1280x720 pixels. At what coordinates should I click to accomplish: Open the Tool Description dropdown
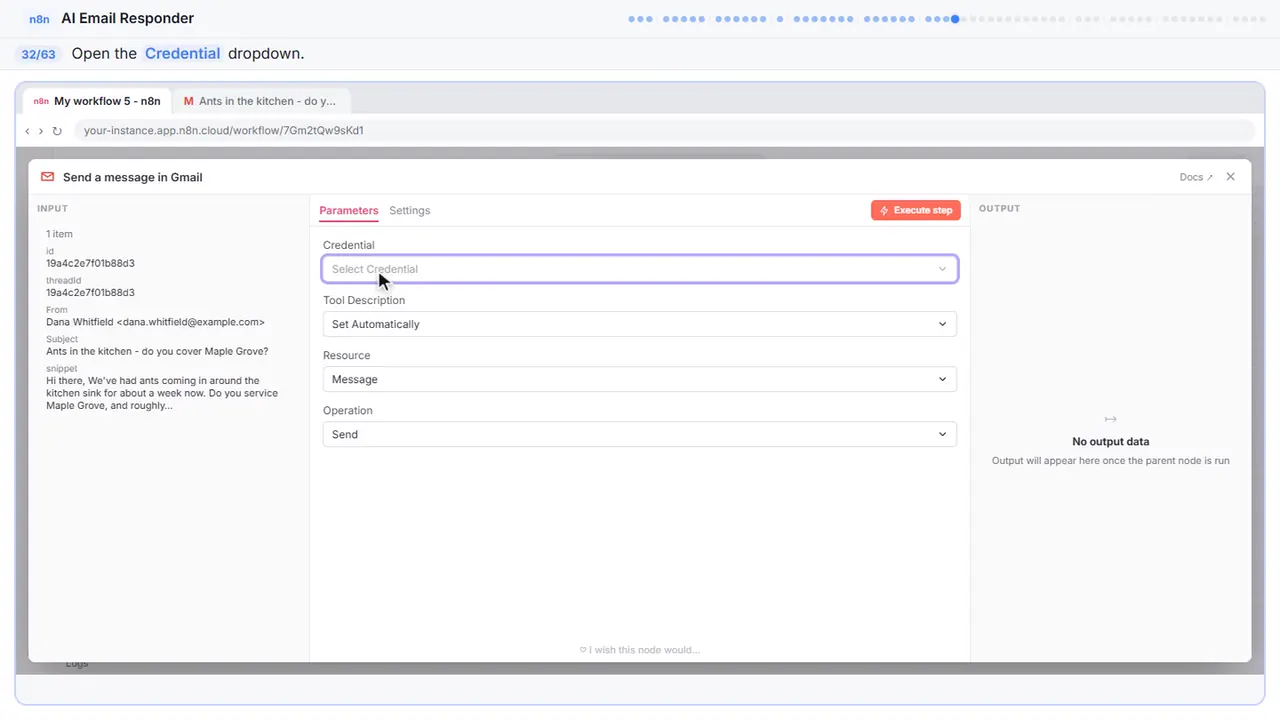640,324
